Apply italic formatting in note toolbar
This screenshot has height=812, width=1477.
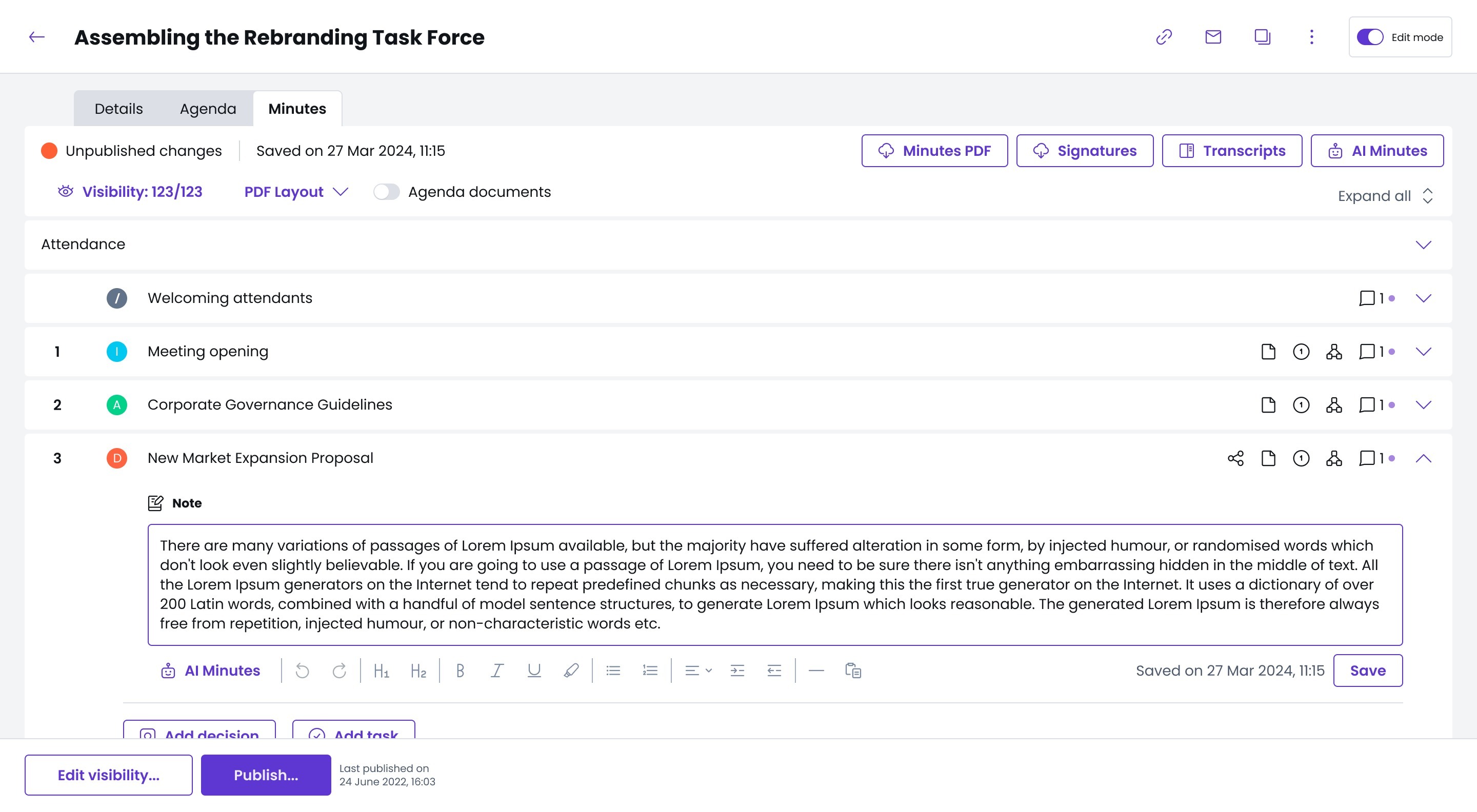[497, 671]
